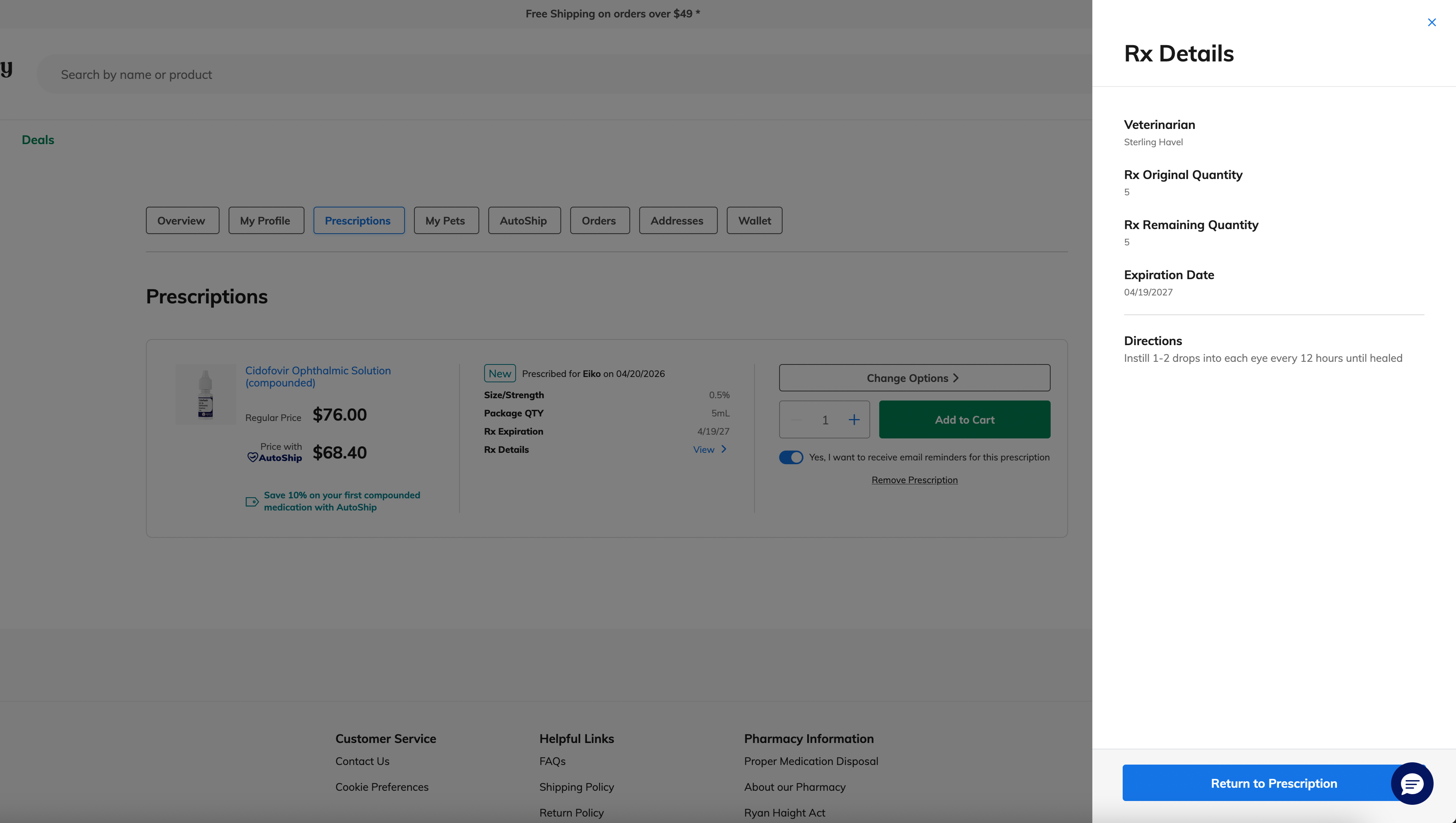1456x823 pixels.
Task: Click the Cidofovir bottle product image
Action: pos(206,394)
